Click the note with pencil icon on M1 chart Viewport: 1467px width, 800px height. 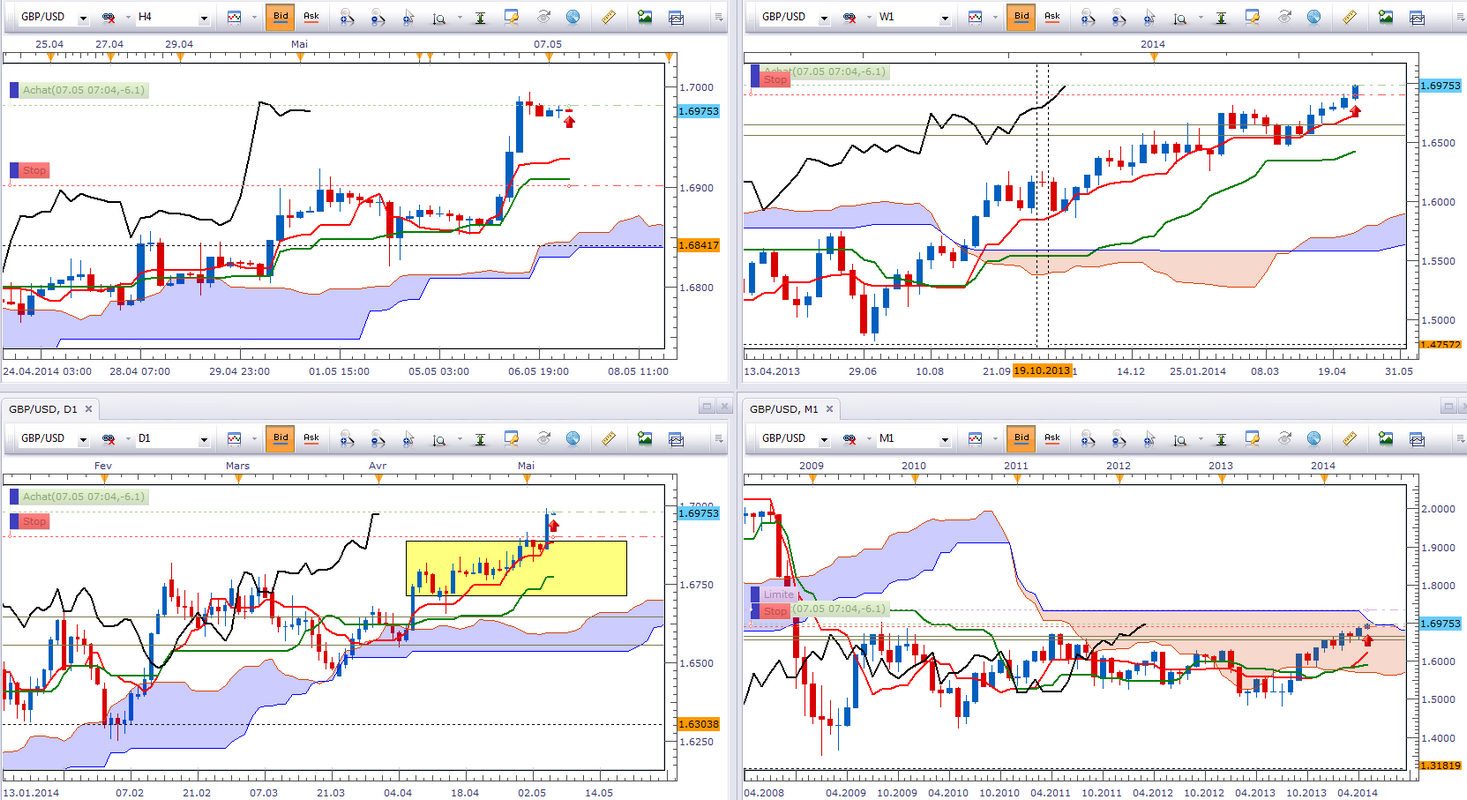[x=1251, y=438]
